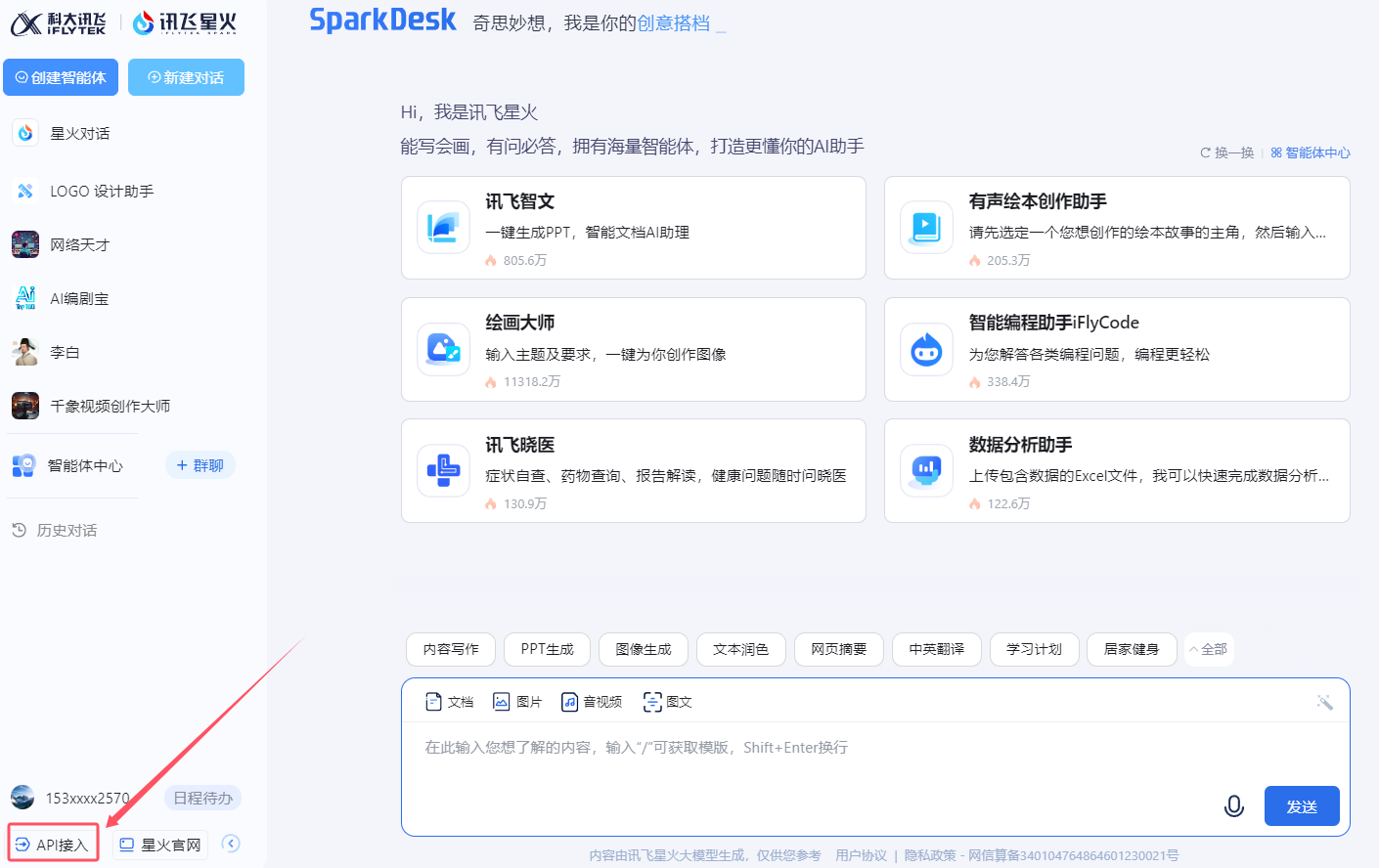Open the 讯飞智文 card
The width and height of the screenshot is (1379, 868).
pyautogui.click(x=634, y=228)
